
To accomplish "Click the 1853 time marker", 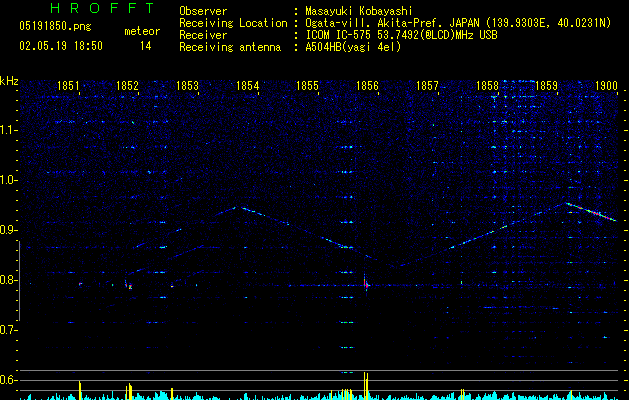I will coord(187,85).
